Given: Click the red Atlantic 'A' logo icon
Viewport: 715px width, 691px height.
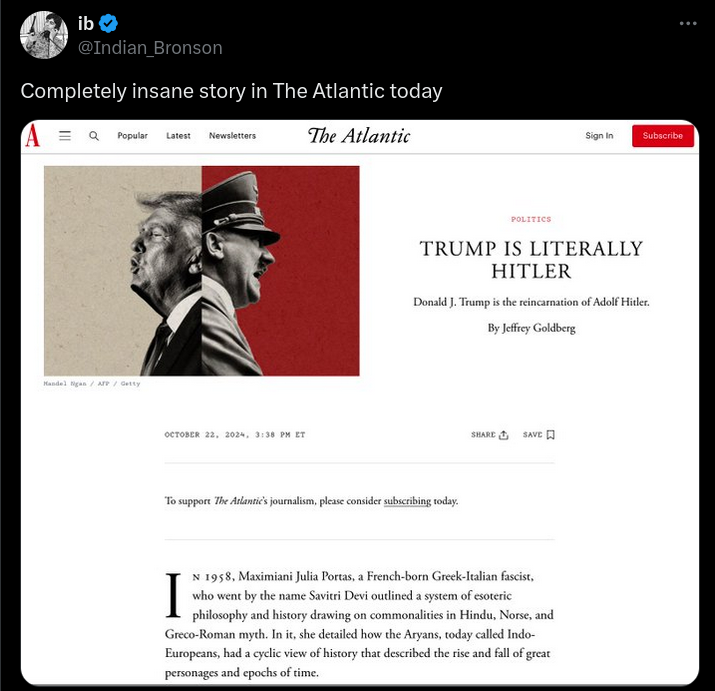Looking at the screenshot, I should (32, 135).
